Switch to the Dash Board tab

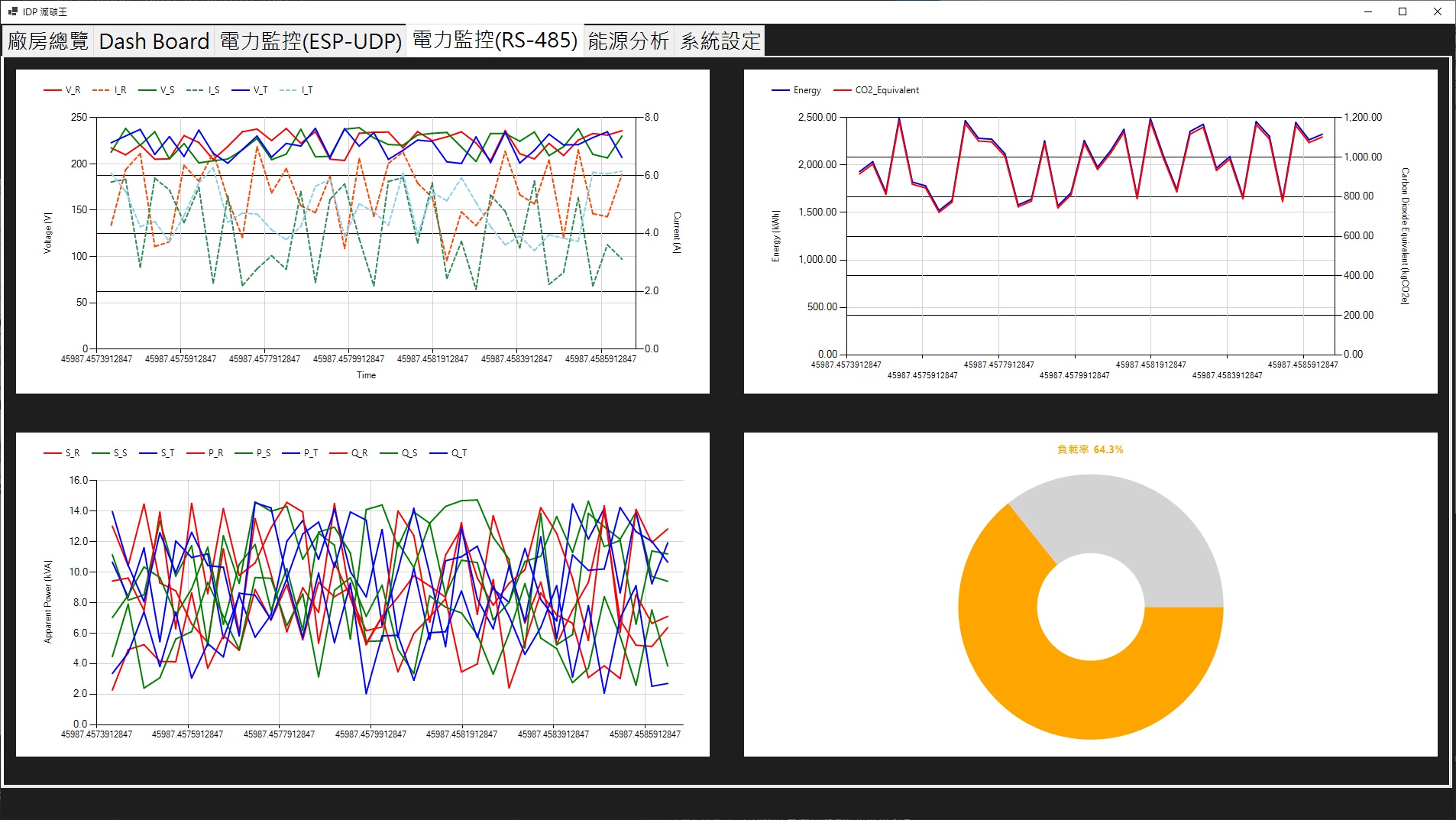(154, 41)
